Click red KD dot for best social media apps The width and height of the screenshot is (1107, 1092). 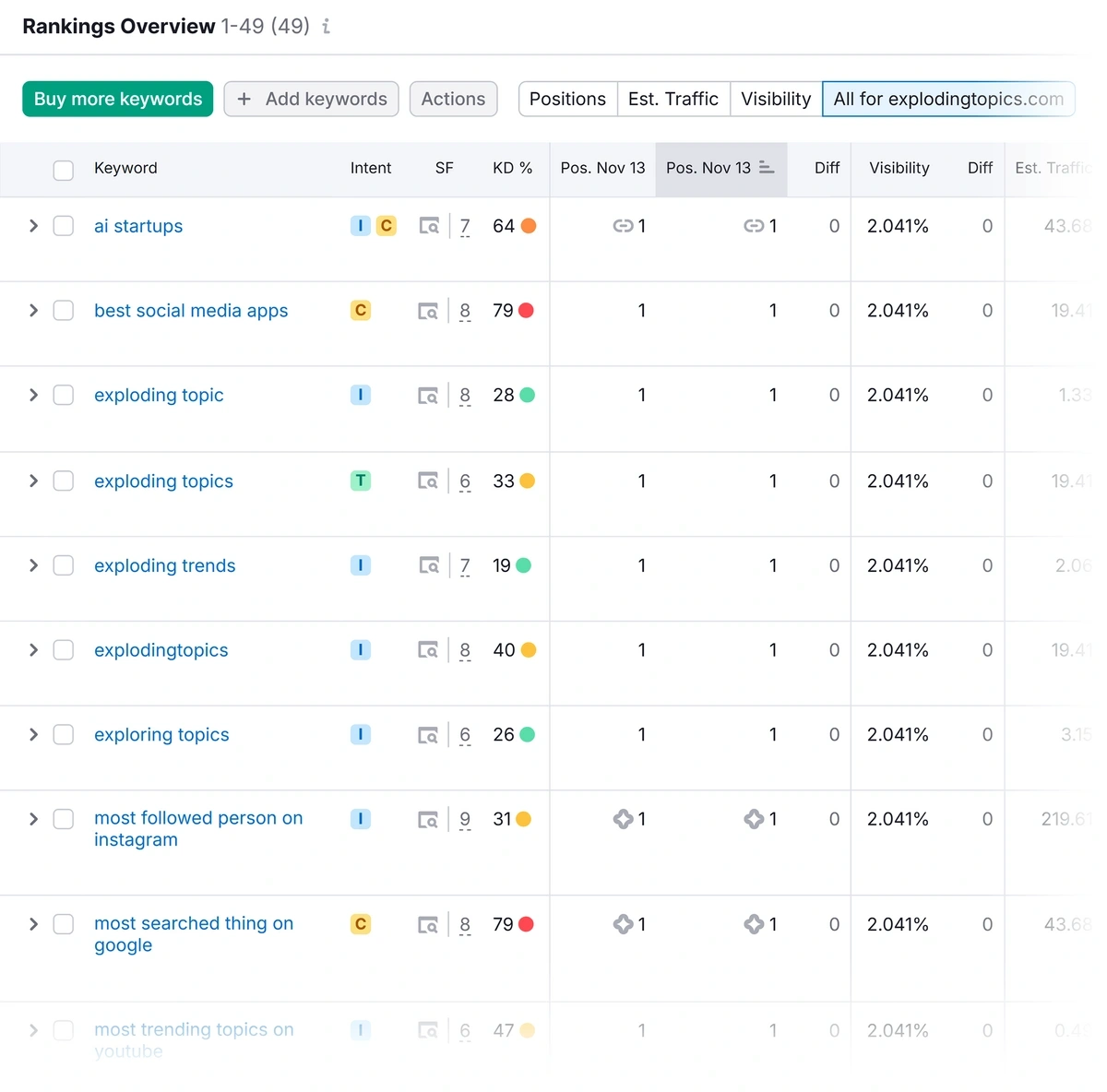click(526, 311)
